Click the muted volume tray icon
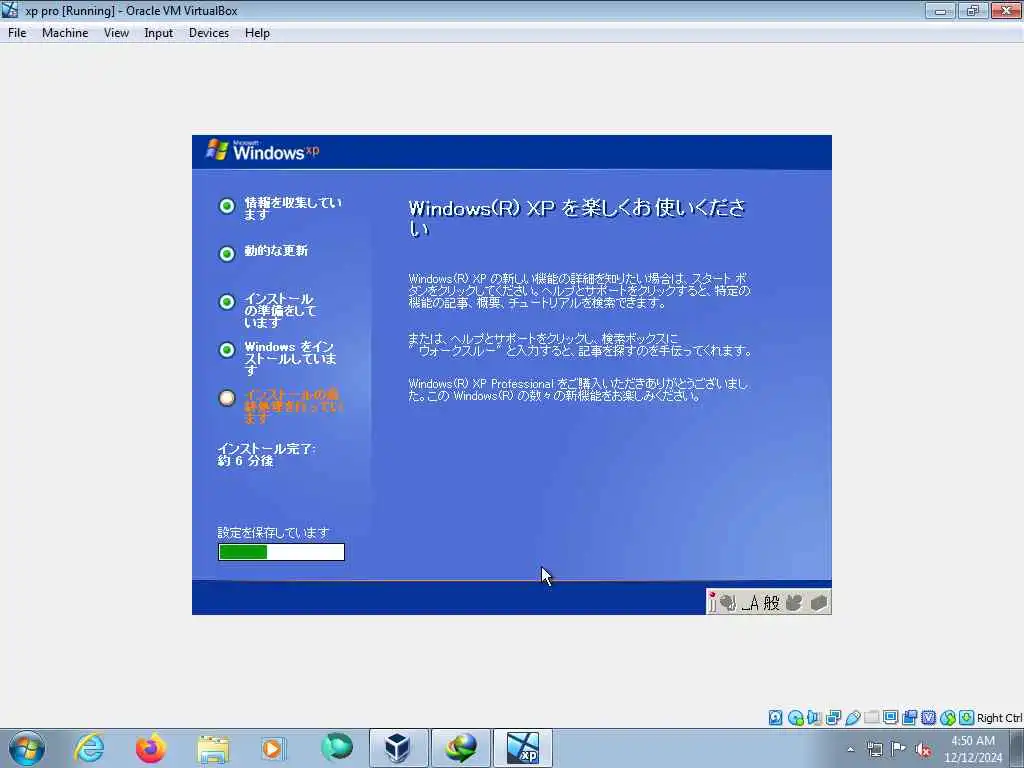Viewport: 1024px width, 768px height. coord(923,749)
